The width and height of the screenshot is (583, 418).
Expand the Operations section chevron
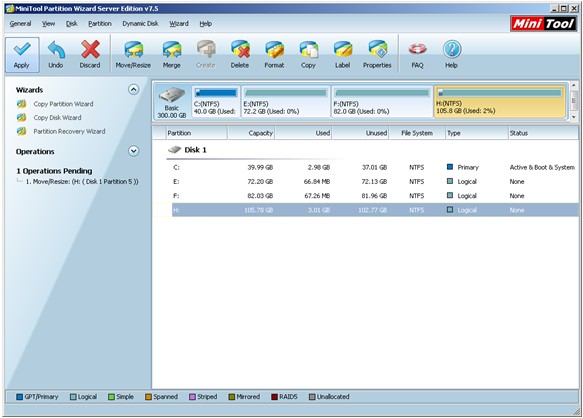pyautogui.click(x=133, y=151)
